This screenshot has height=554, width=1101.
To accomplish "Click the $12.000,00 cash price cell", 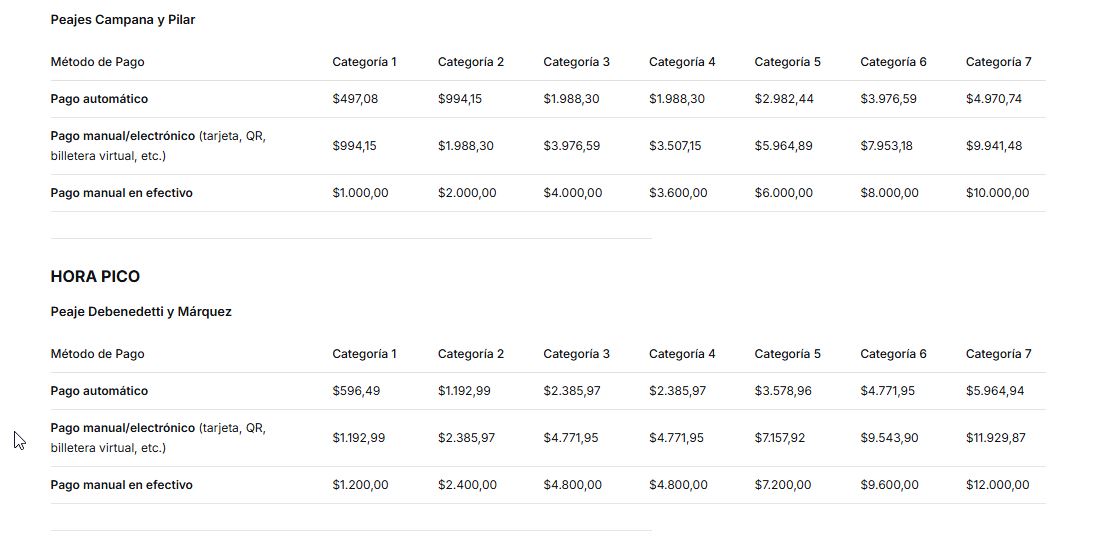I will pos(997,485).
